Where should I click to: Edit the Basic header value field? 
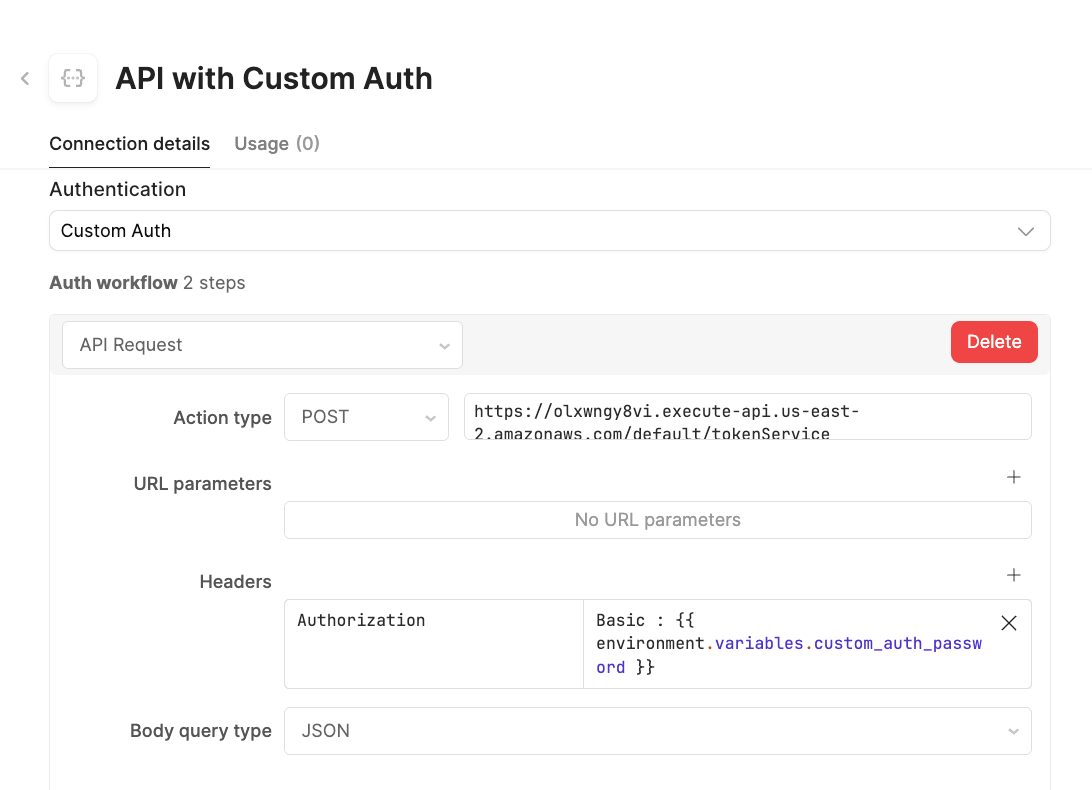788,643
